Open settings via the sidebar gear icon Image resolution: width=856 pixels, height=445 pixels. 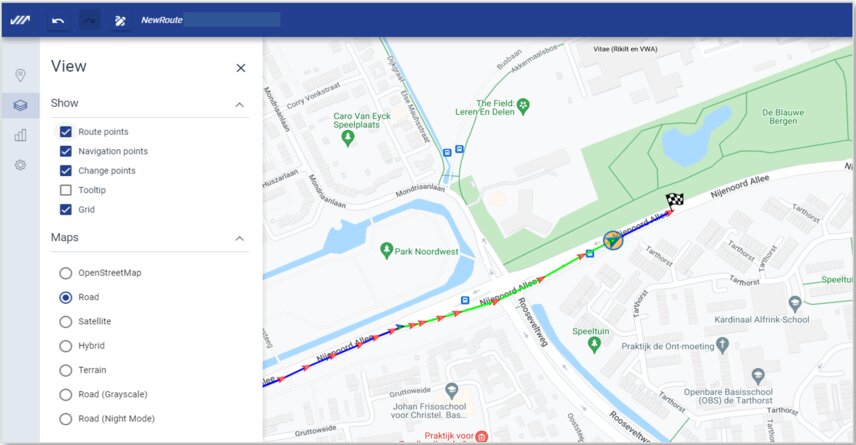20,165
